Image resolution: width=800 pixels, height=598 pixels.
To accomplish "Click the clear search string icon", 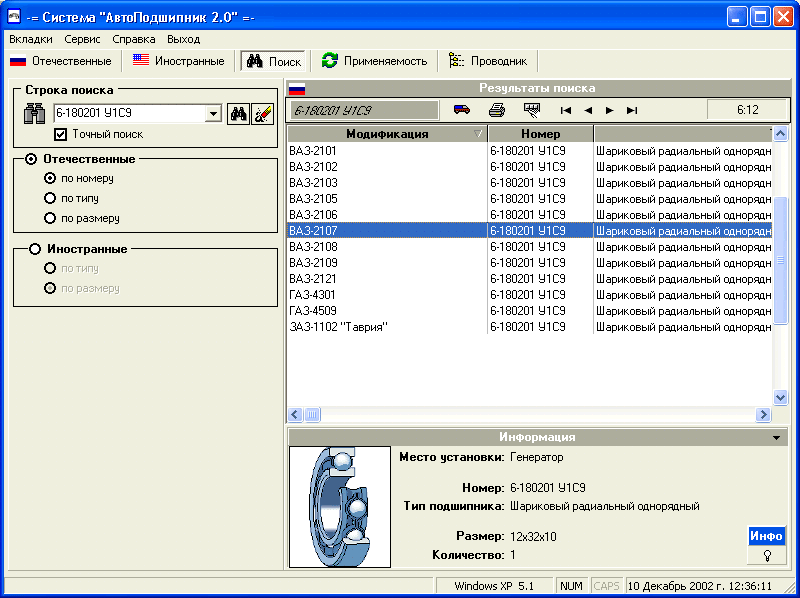I will (262, 114).
